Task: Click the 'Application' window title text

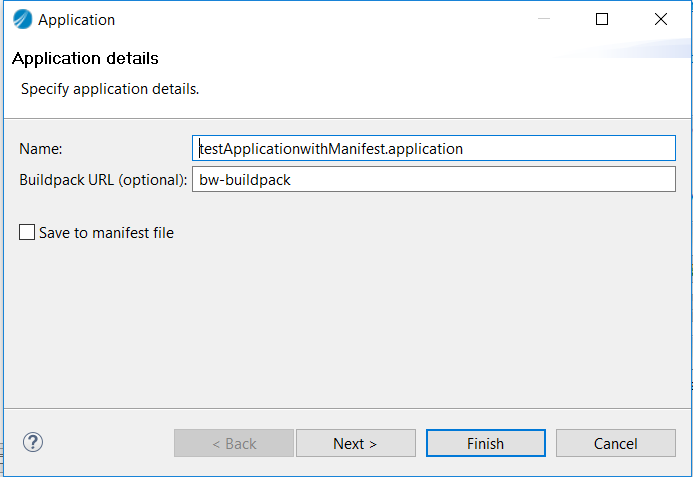Action: [x=76, y=20]
